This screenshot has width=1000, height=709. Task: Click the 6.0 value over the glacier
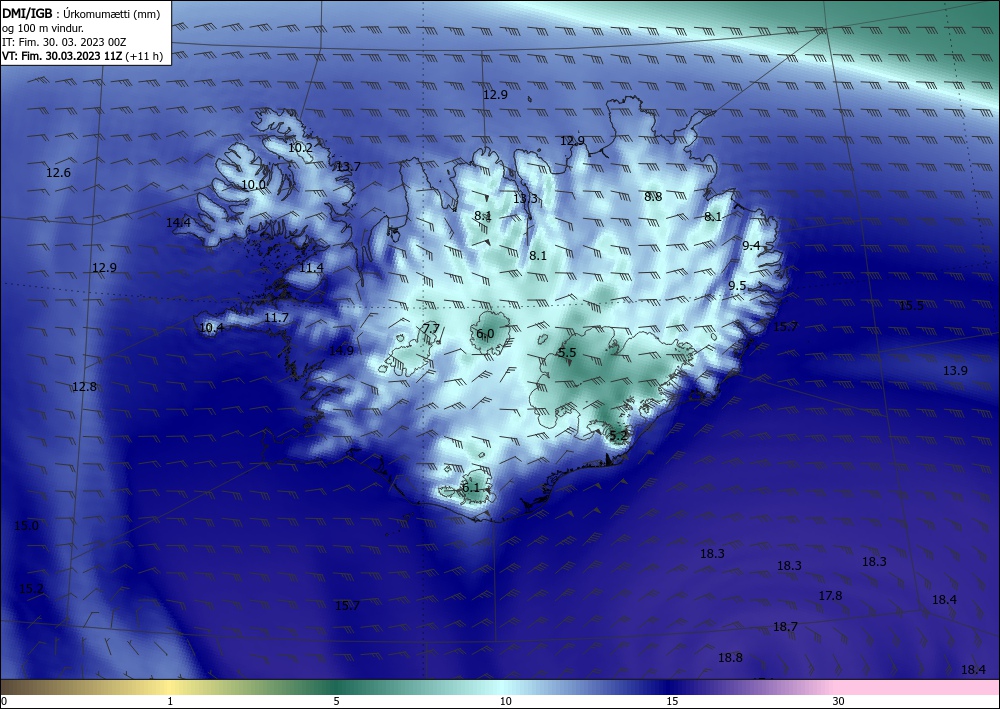coord(485,334)
